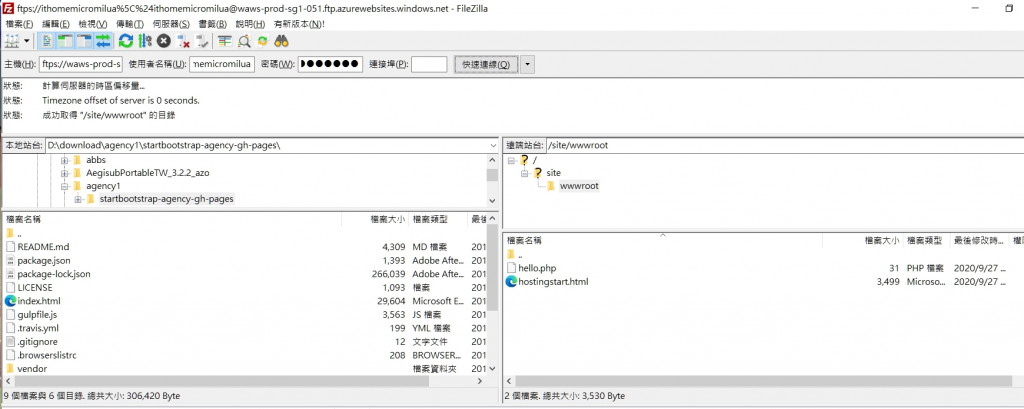
Task: Collapse the remote root / node
Action: click(x=511, y=160)
